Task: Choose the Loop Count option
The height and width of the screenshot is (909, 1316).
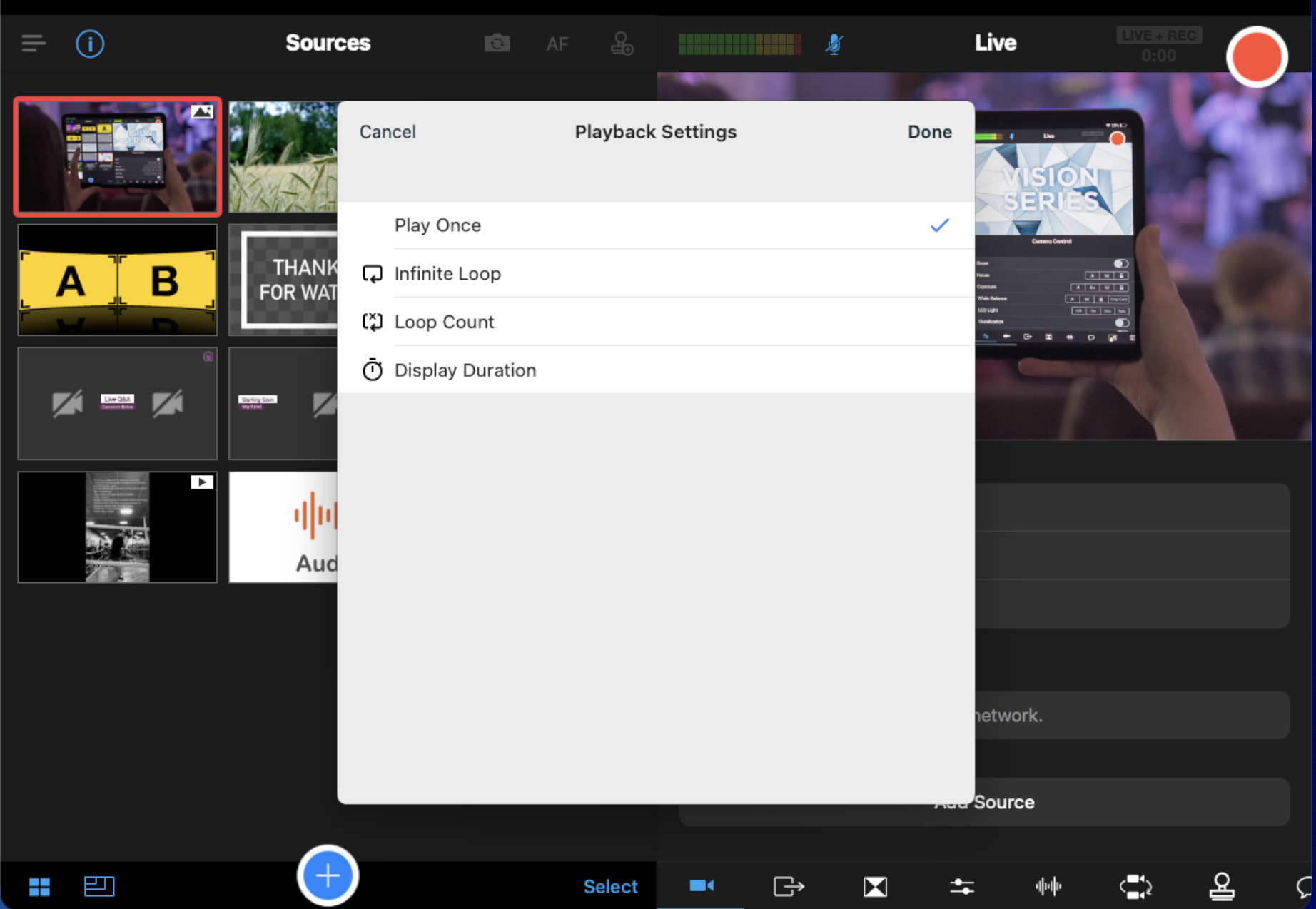Action: click(656, 322)
